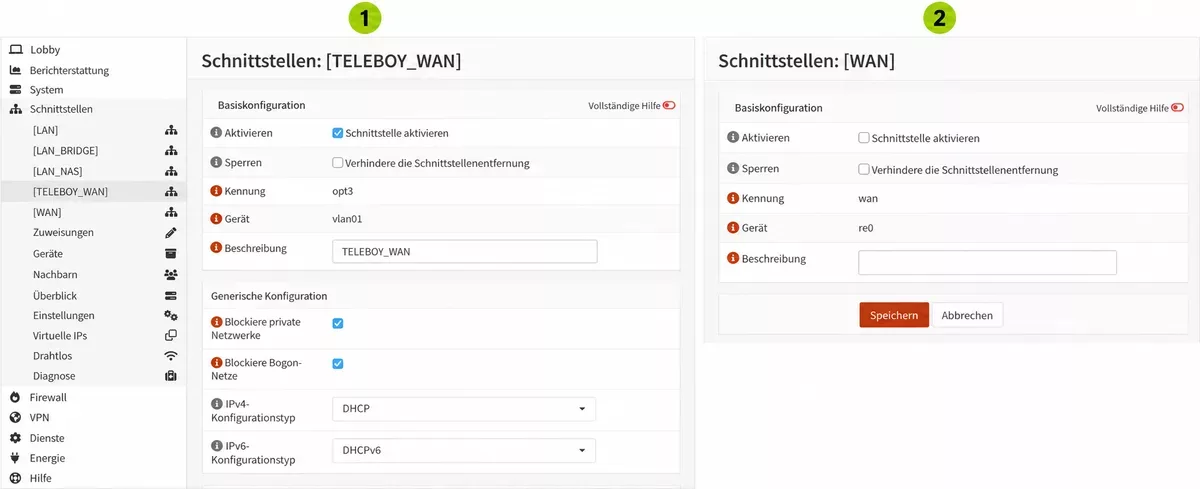The height and width of the screenshot is (489, 1200).
Task: Click network icon beside [LAN_BRIDGE]
Action: (171, 150)
